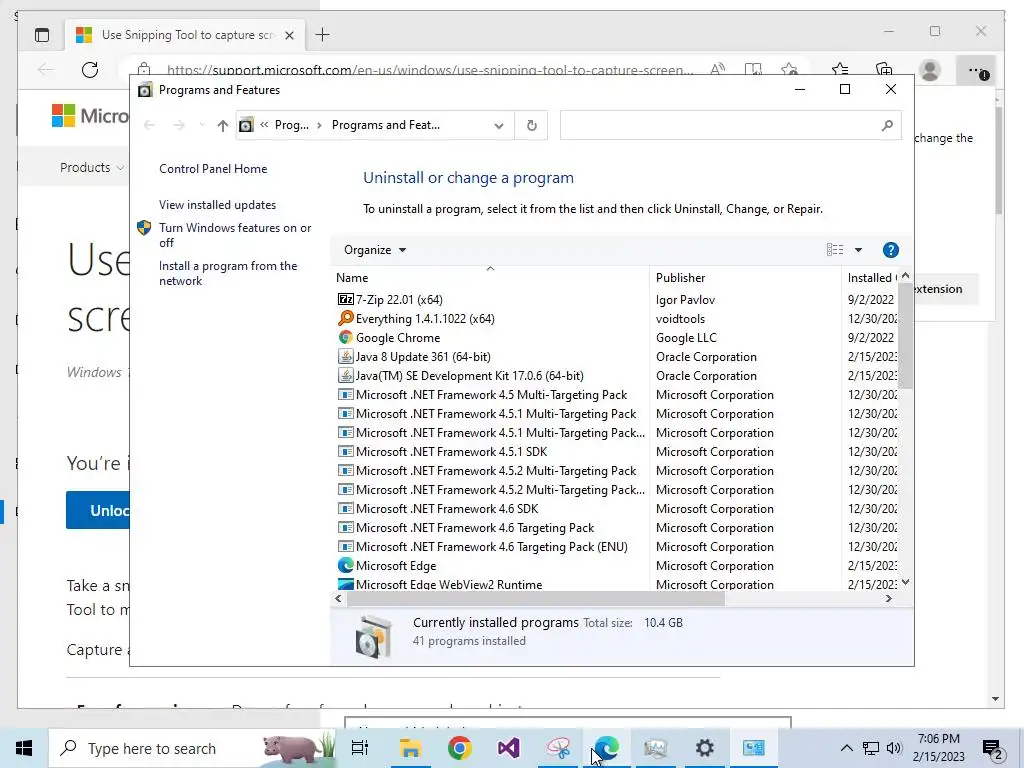Image resolution: width=1024 pixels, height=768 pixels.
Task: Click the Publisher column header
Action: click(x=745, y=278)
